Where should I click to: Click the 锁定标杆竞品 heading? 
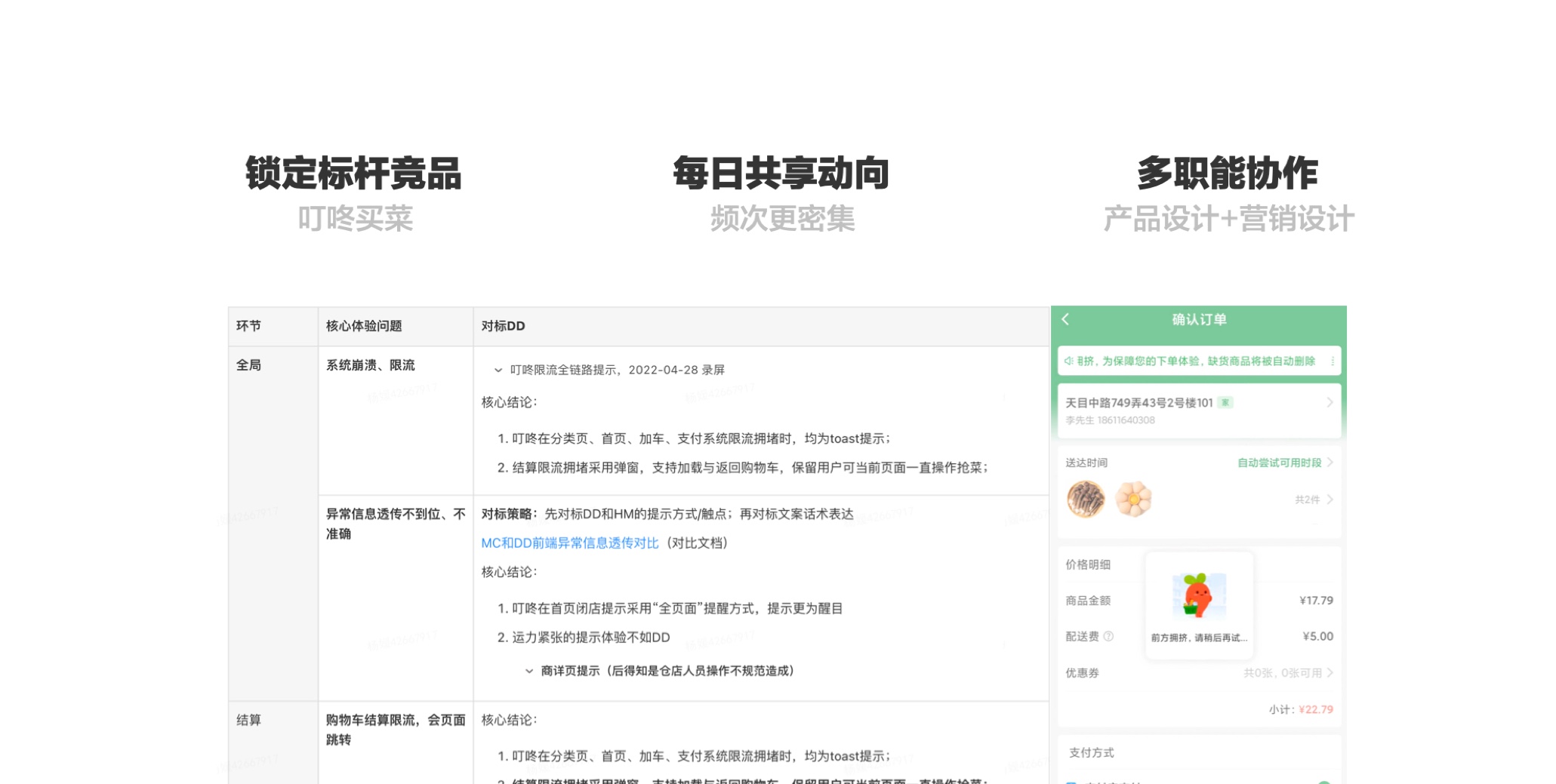tap(353, 174)
